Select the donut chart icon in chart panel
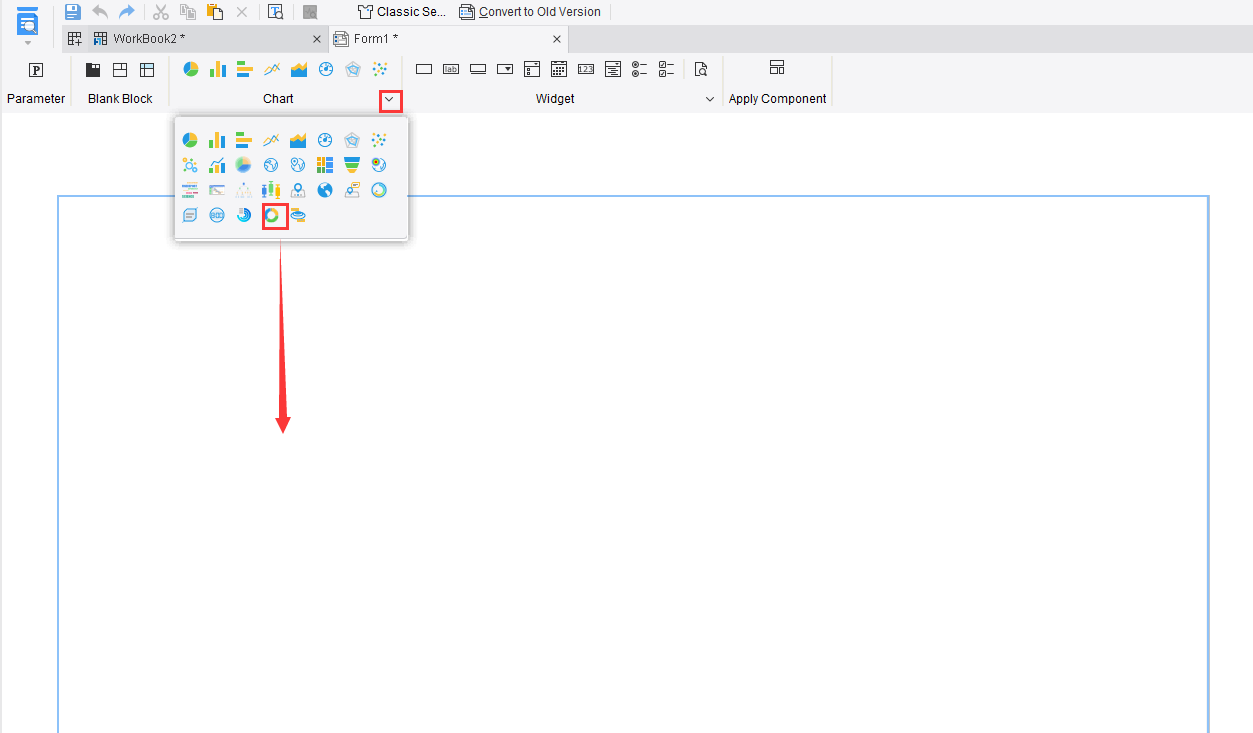The image size is (1253, 733). [x=271, y=215]
